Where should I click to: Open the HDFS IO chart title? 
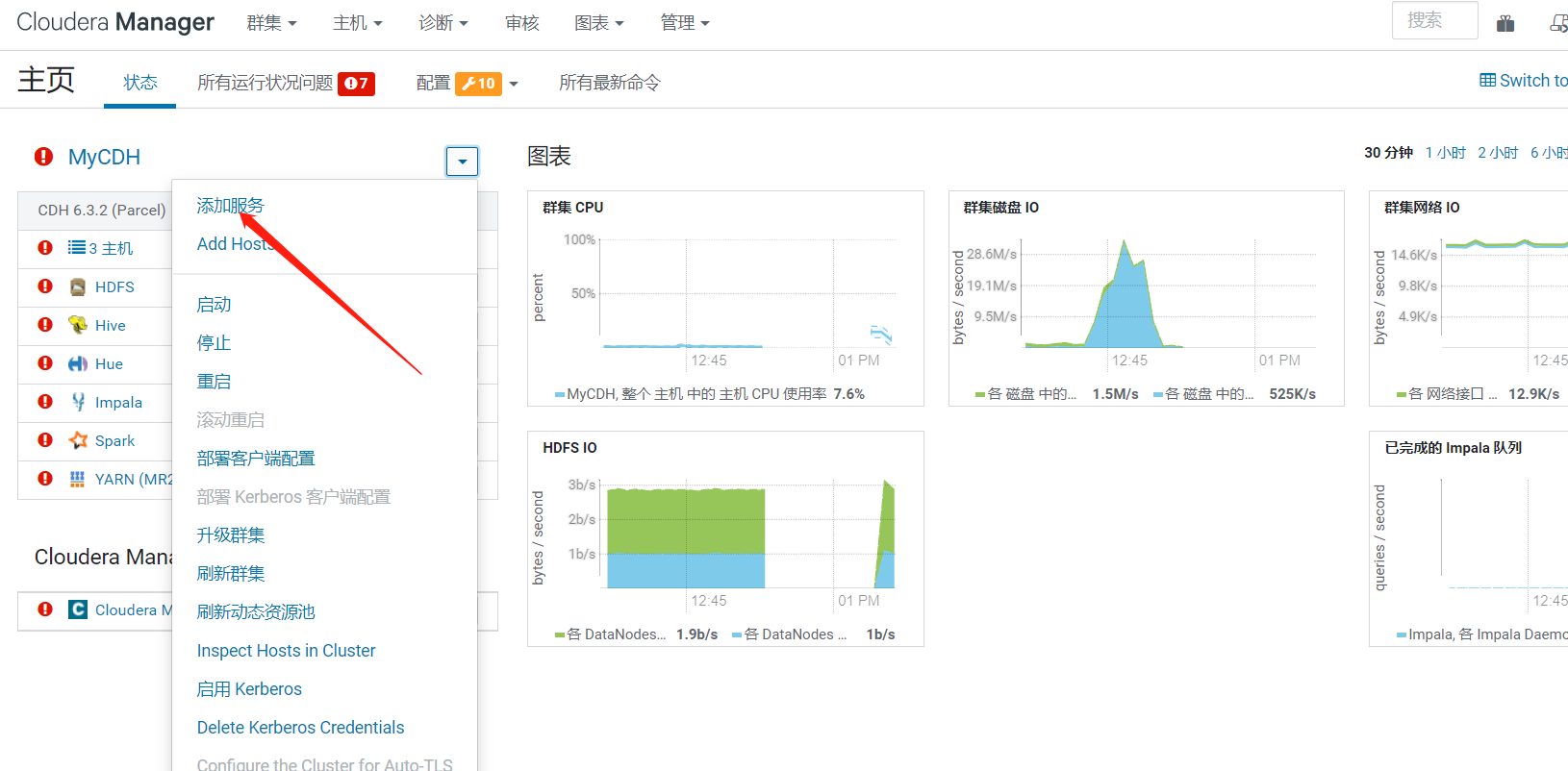[x=569, y=448]
